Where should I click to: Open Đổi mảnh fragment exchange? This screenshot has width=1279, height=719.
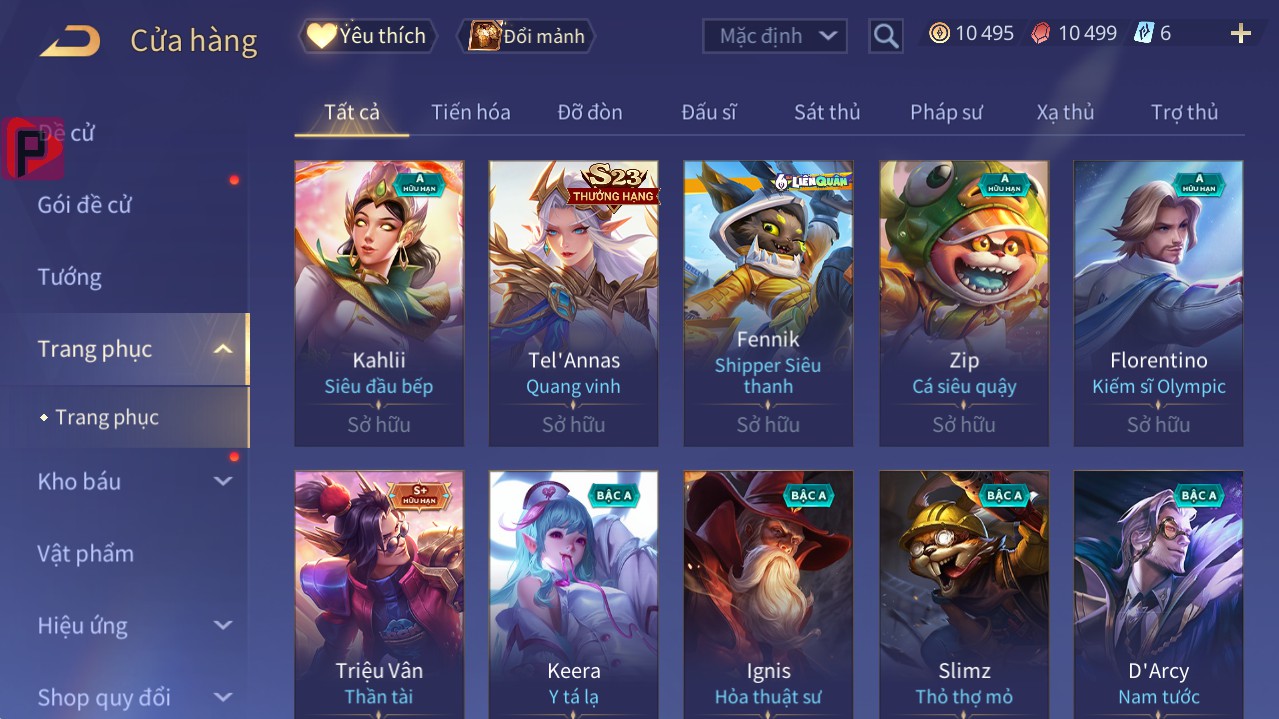[526, 36]
